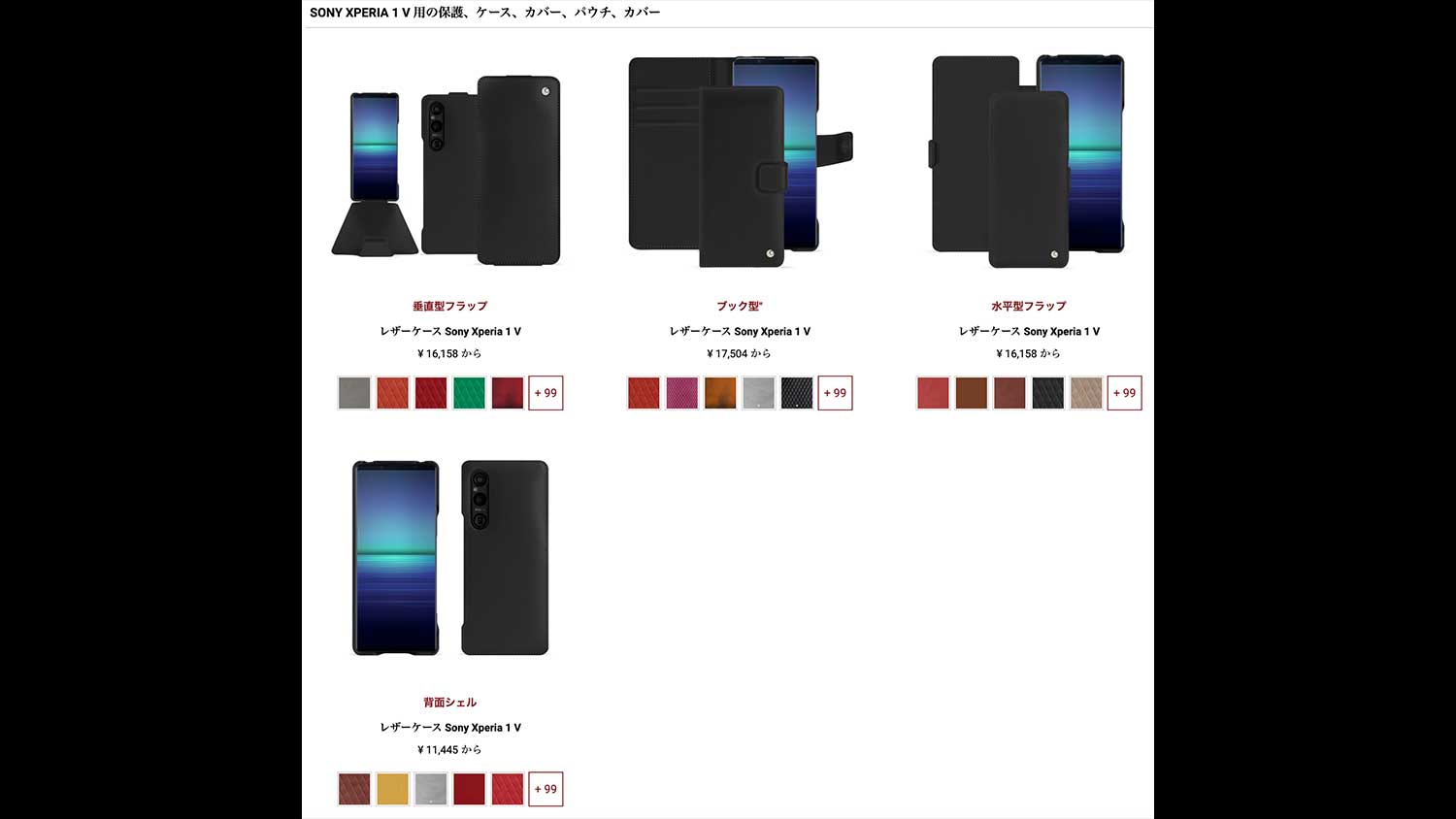Expand +99 colors for back shell case
The height and width of the screenshot is (819, 1456).
click(546, 789)
